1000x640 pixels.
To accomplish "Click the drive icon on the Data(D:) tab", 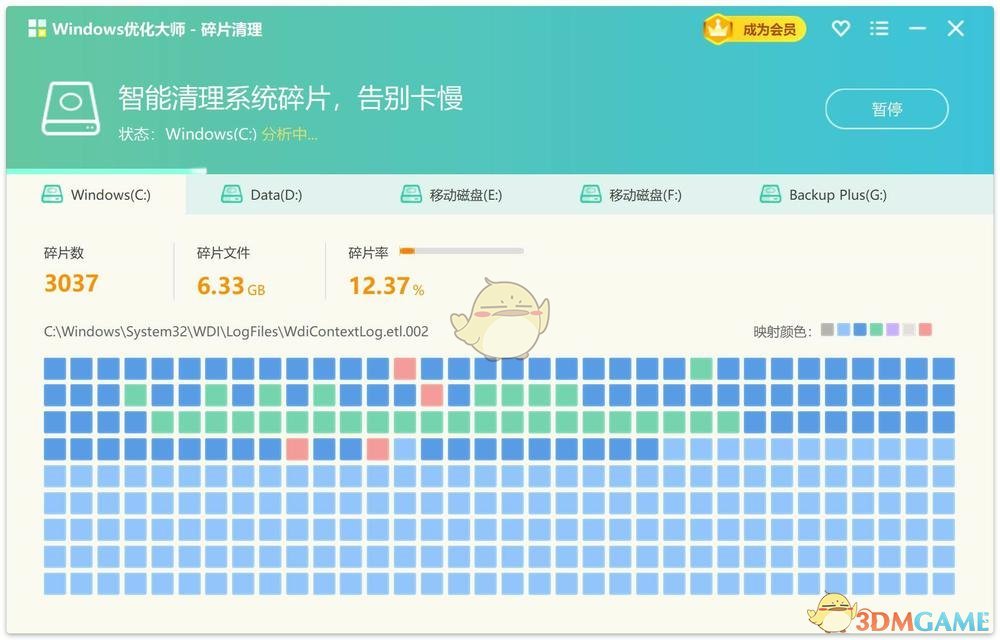I will 231,194.
